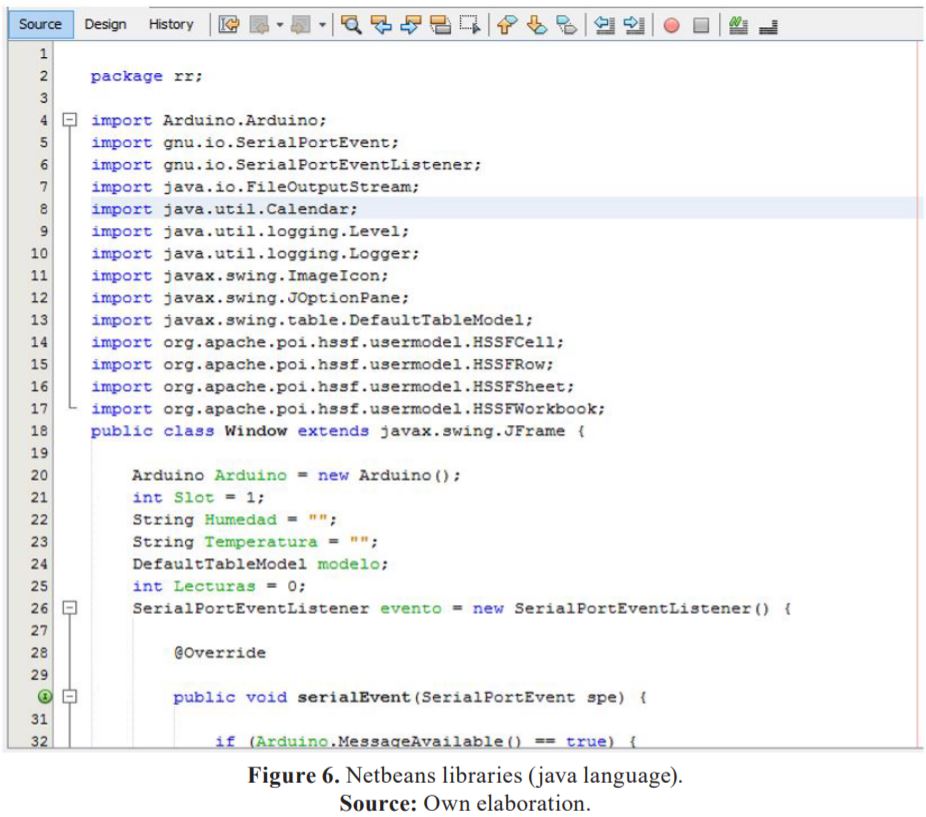Viewport: 926px width, 817px height.
Task: Click the 'Slot' variable name
Action: (x=194, y=498)
